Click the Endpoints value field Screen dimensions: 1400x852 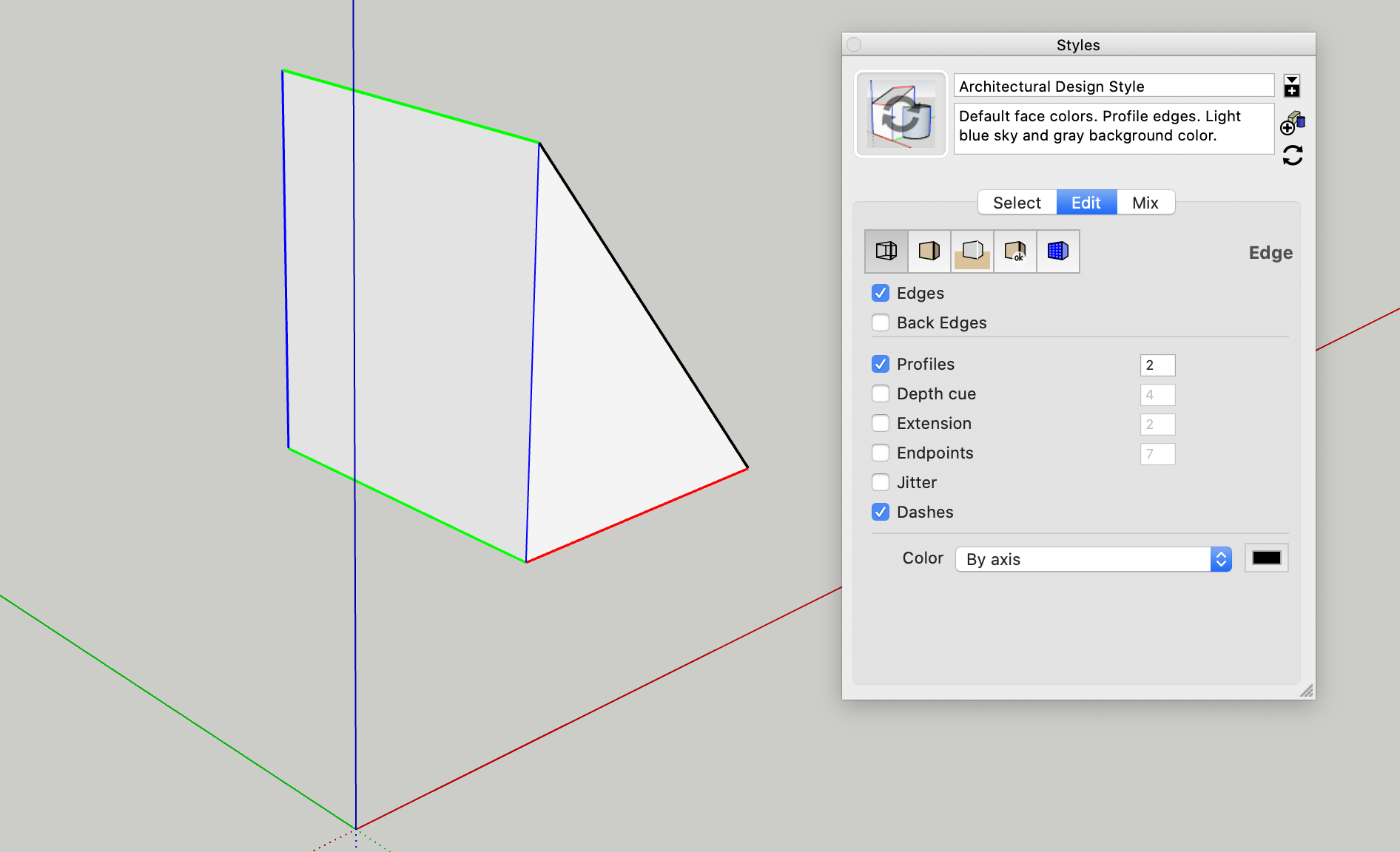(x=1157, y=453)
